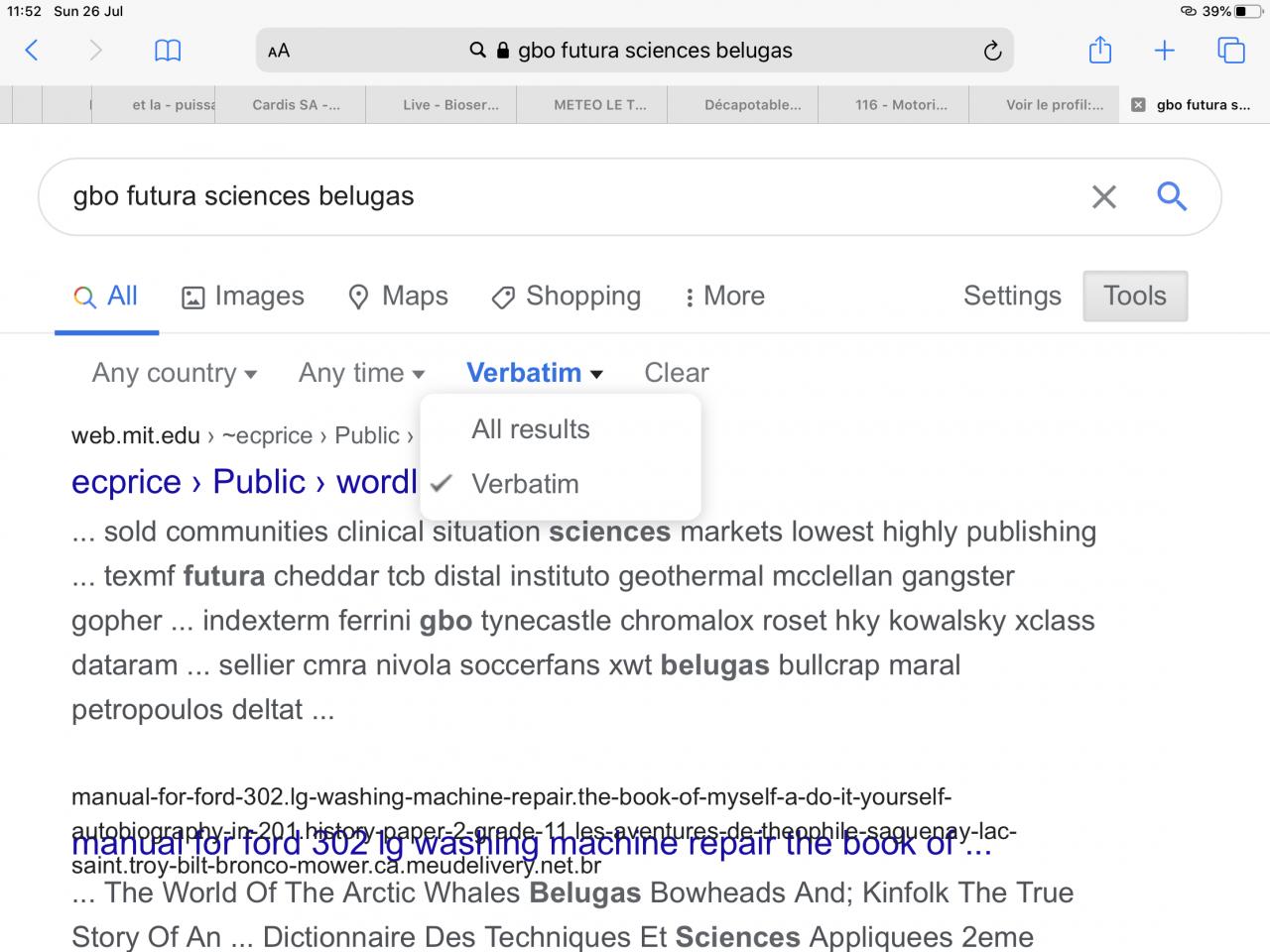The height and width of the screenshot is (952, 1270).
Task: Expand the Any country dropdown
Action: click(x=175, y=373)
